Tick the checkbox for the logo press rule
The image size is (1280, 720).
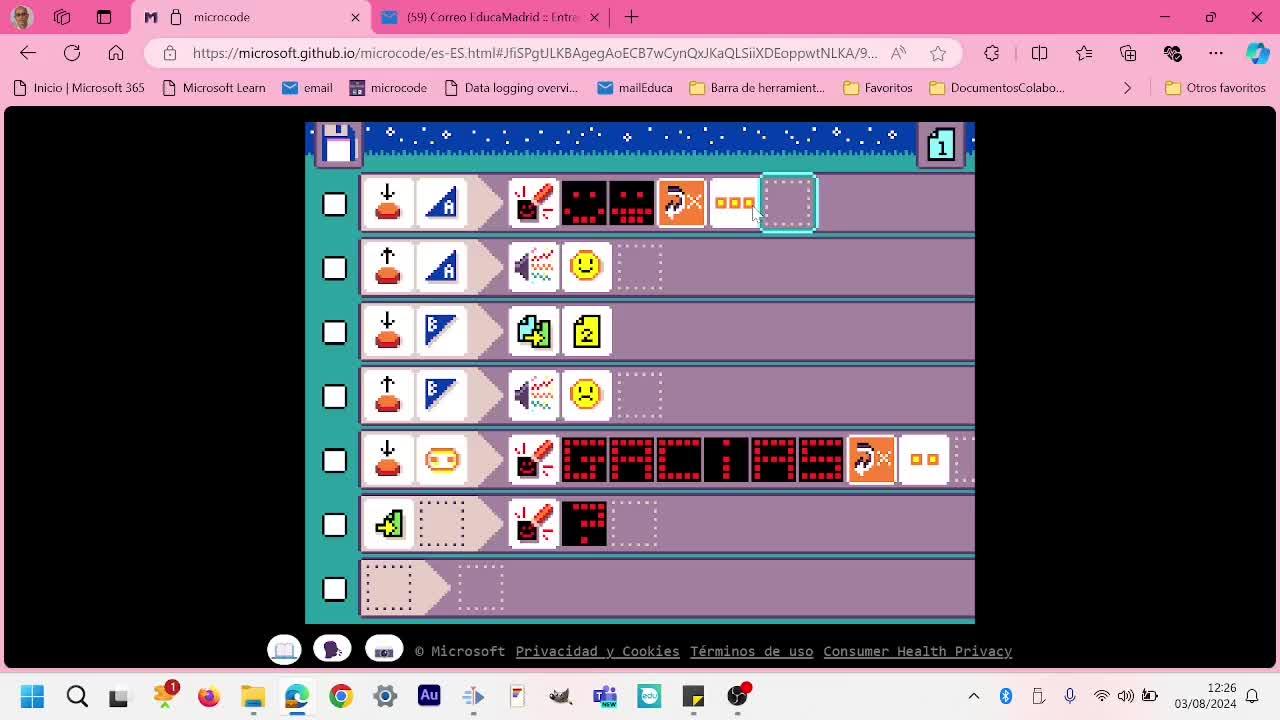(x=335, y=460)
